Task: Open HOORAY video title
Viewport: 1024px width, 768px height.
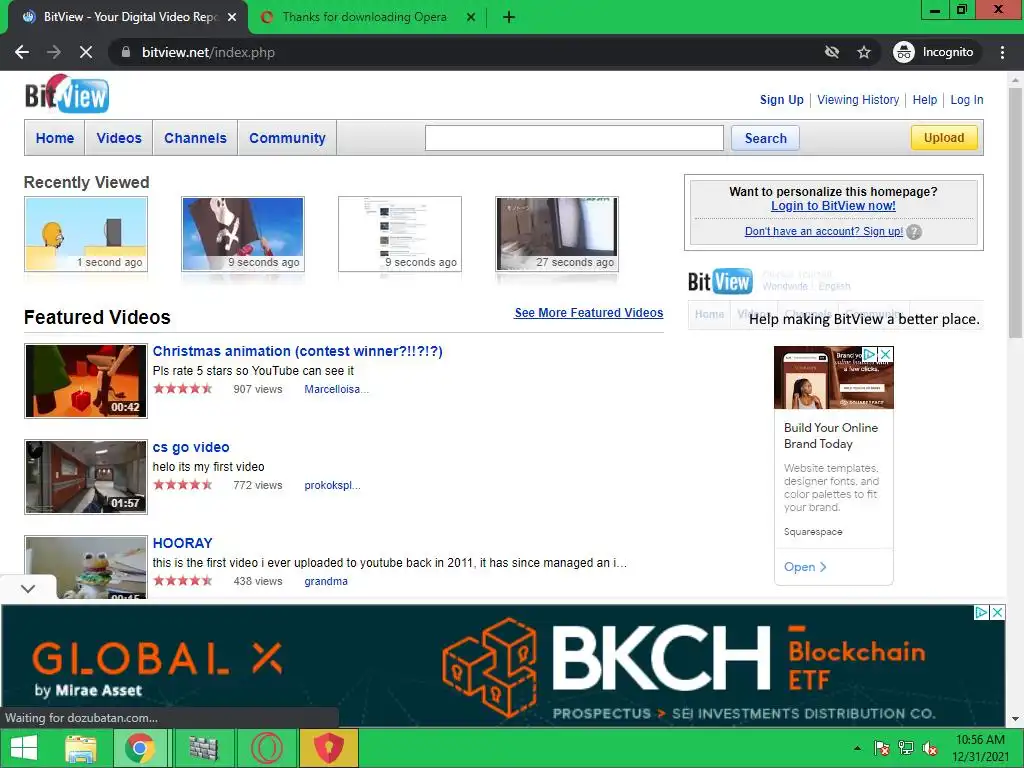Action: pos(182,543)
